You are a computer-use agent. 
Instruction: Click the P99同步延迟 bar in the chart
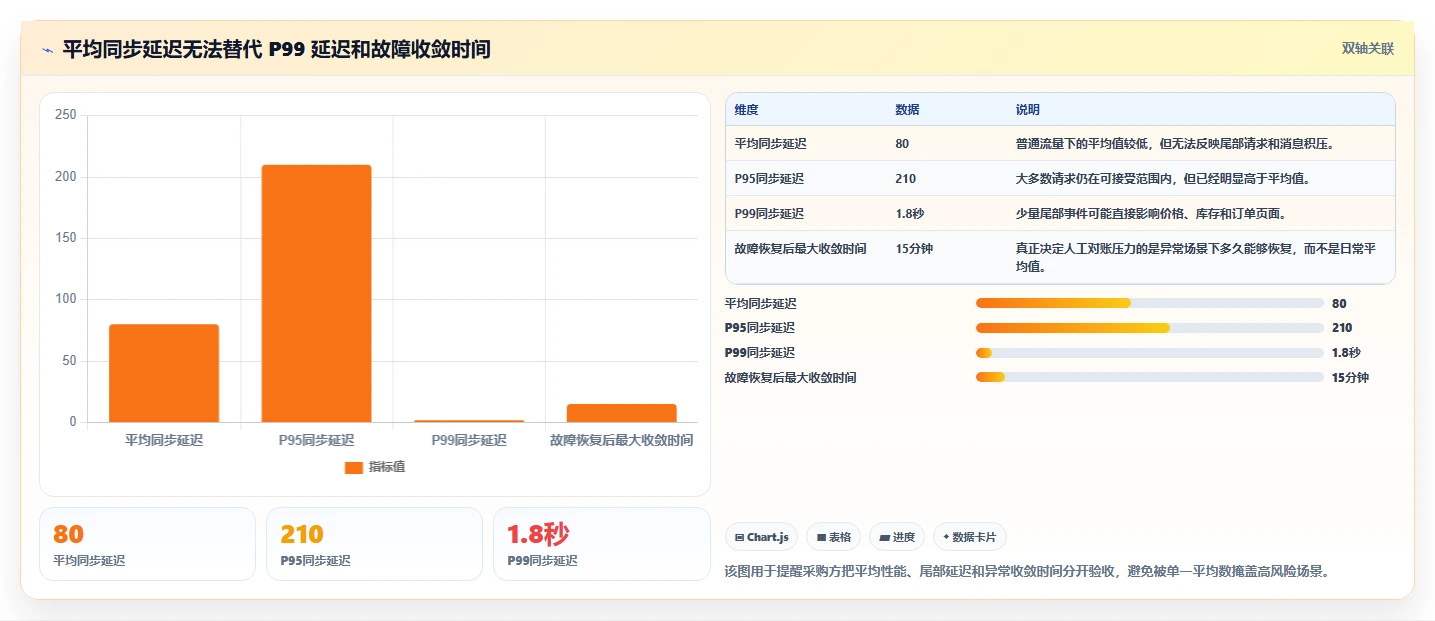(x=469, y=421)
